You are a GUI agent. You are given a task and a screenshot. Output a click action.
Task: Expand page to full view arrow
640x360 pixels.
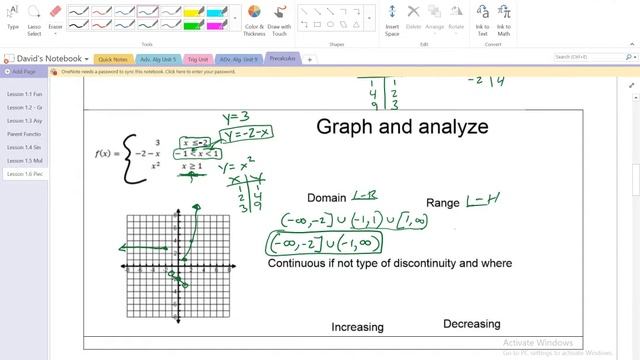point(632,85)
